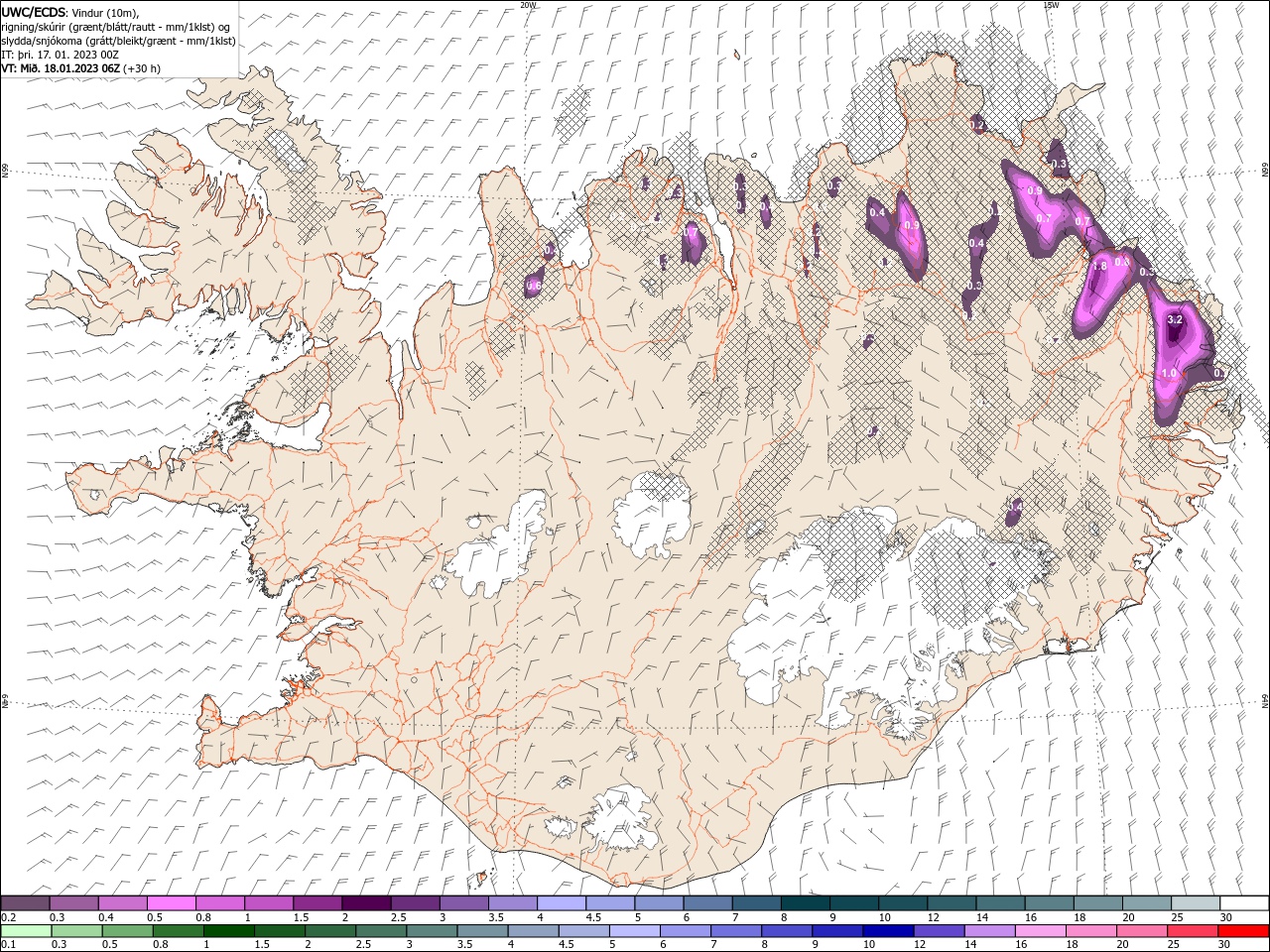Screen dimensions: 1270x952
Task: Click the '1.8' snowfall value on the map
Action: tap(1099, 266)
